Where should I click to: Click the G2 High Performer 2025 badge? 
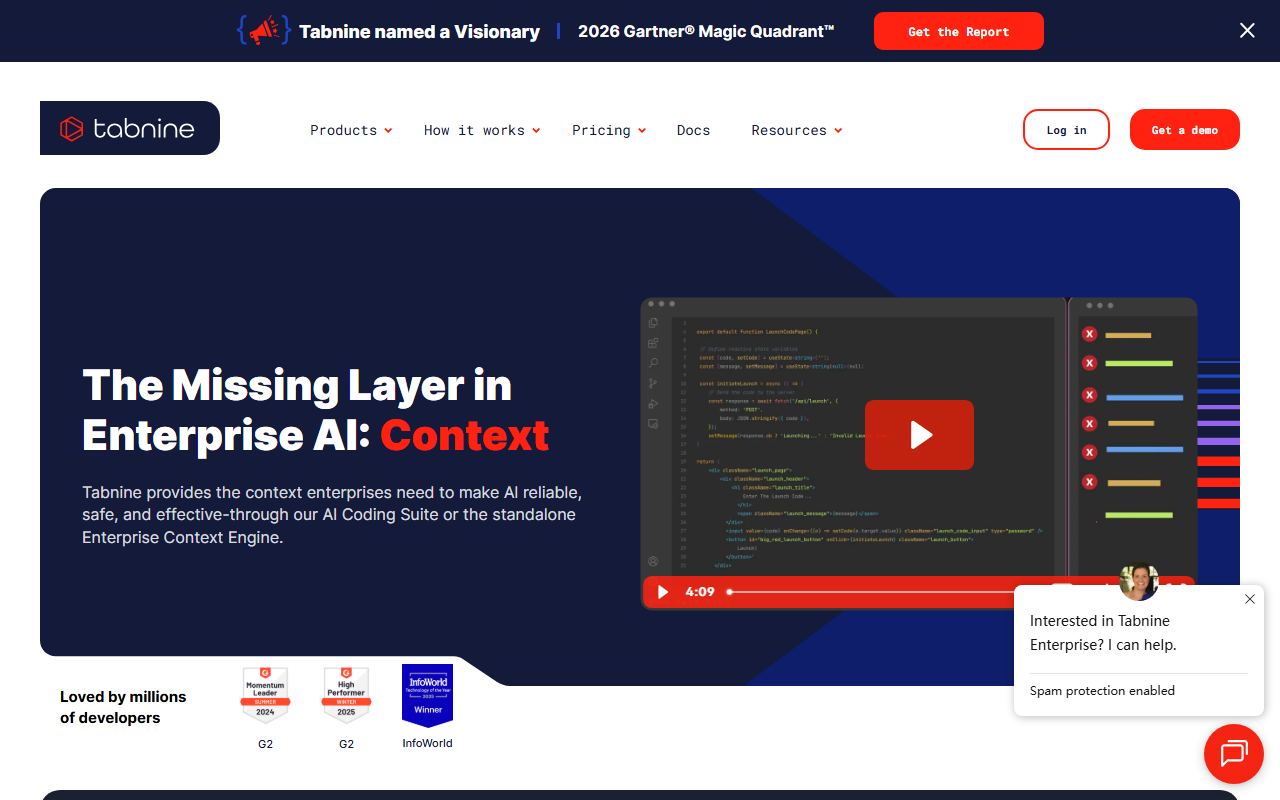click(346, 696)
